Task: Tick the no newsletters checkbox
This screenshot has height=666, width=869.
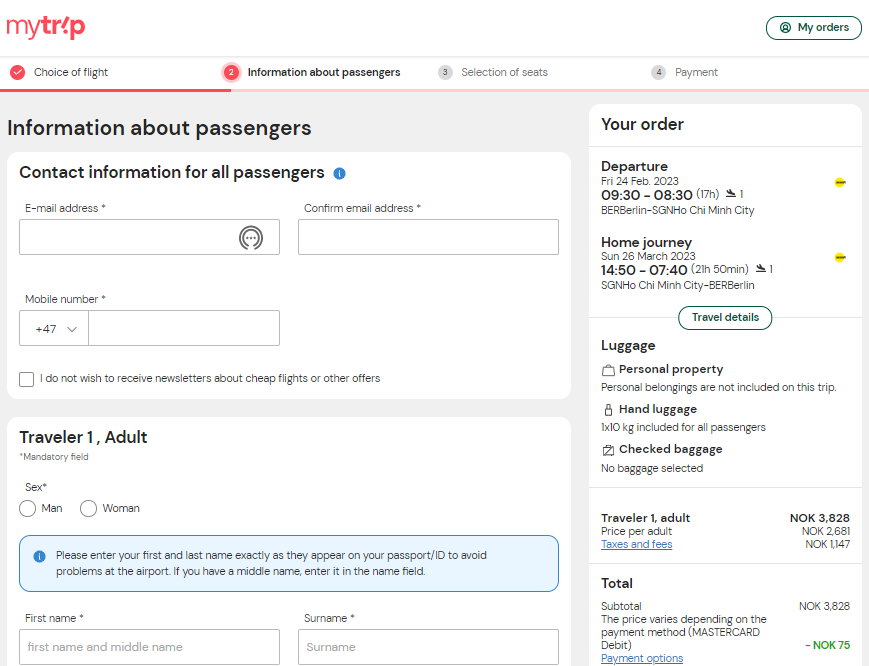Action: (27, 379)
